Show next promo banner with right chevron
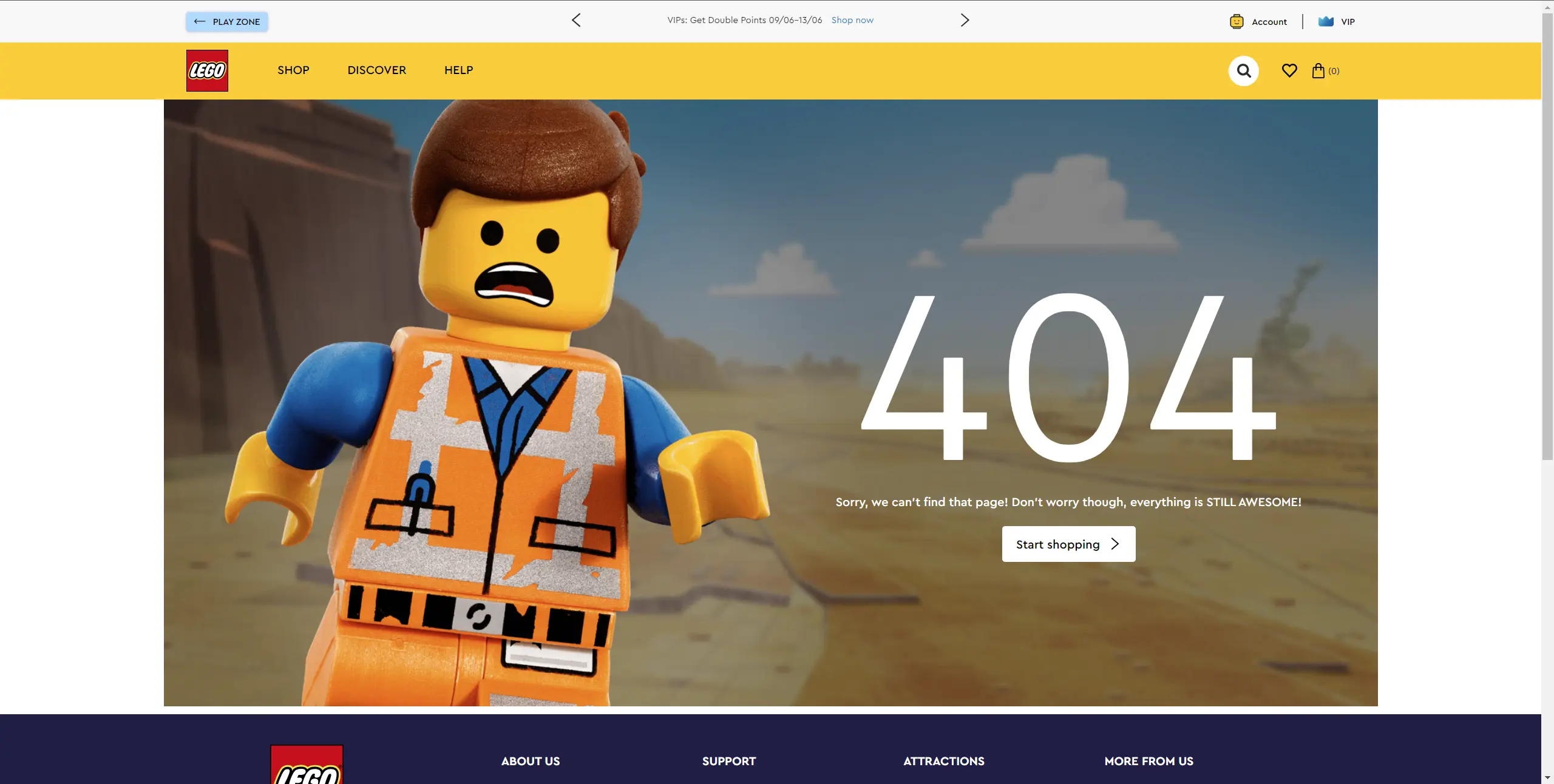Viewport: 1554px width, 784px height. click(965, 20)
